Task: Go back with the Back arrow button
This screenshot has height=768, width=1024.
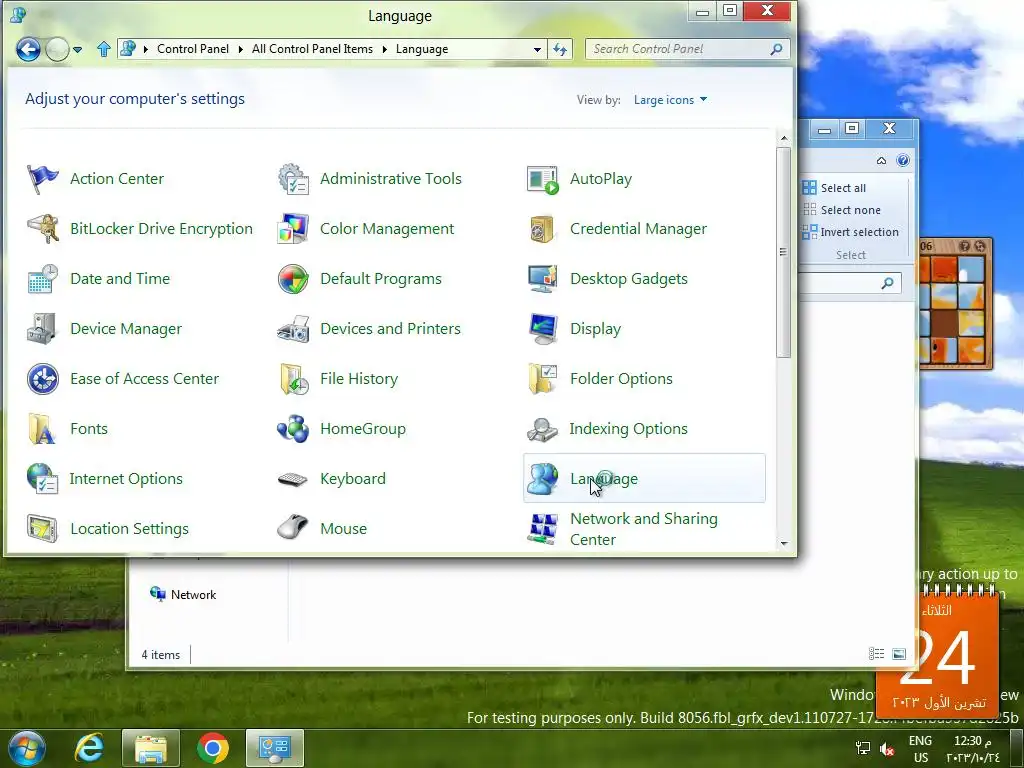Action: [28, 50]
